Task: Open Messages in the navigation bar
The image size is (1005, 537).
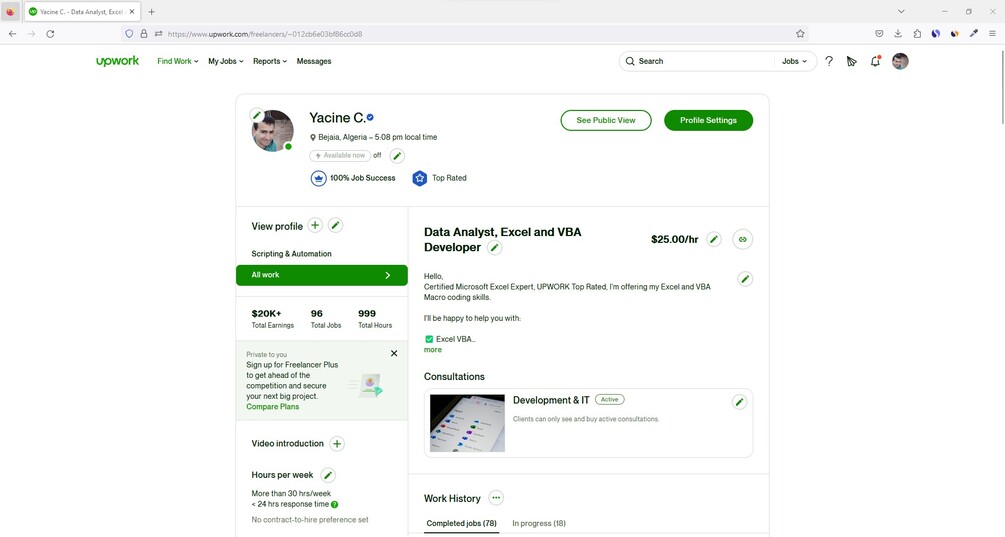Action: click(314, 61)
